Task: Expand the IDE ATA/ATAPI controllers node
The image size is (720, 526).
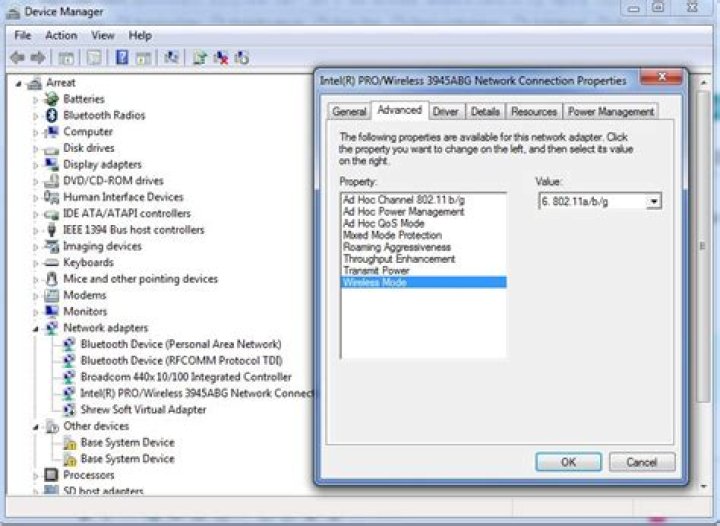Action: (x=36, y=214)
